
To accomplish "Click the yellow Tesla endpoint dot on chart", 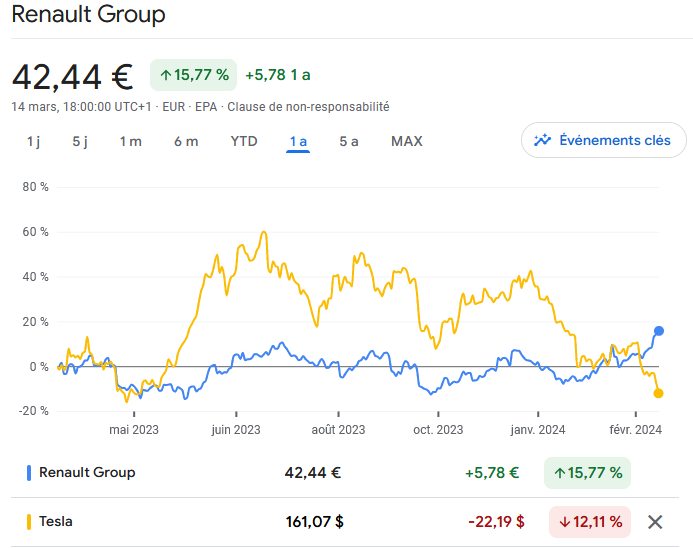I will coord(658,393).
